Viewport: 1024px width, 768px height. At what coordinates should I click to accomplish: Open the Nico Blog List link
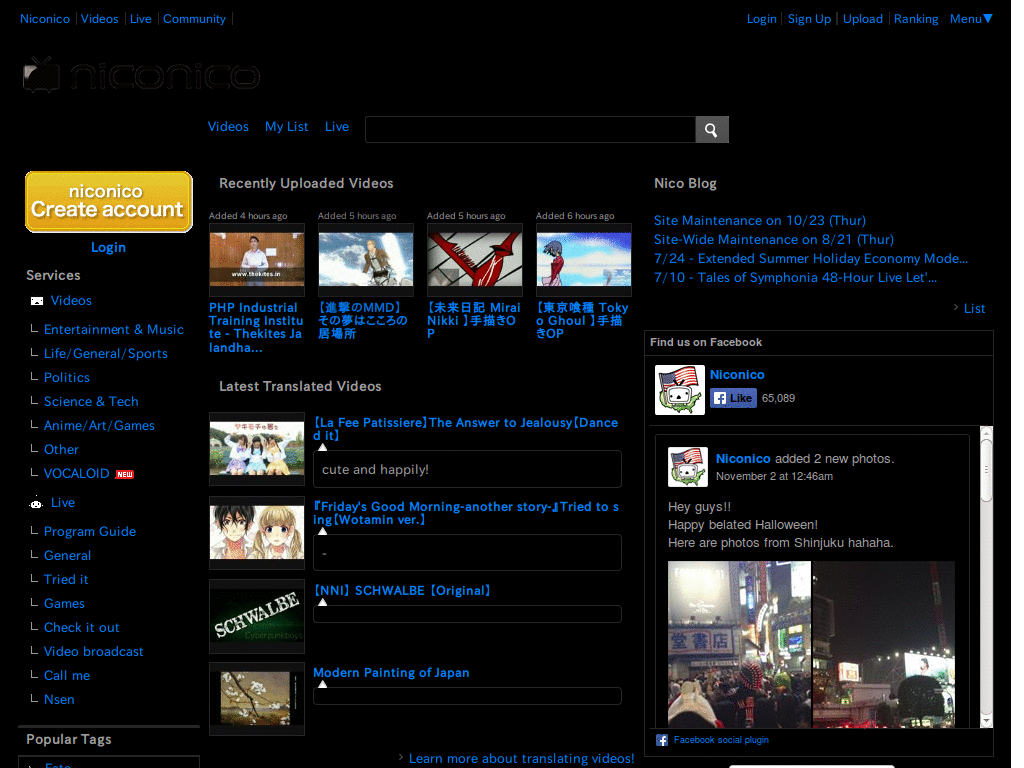(974, 309)
